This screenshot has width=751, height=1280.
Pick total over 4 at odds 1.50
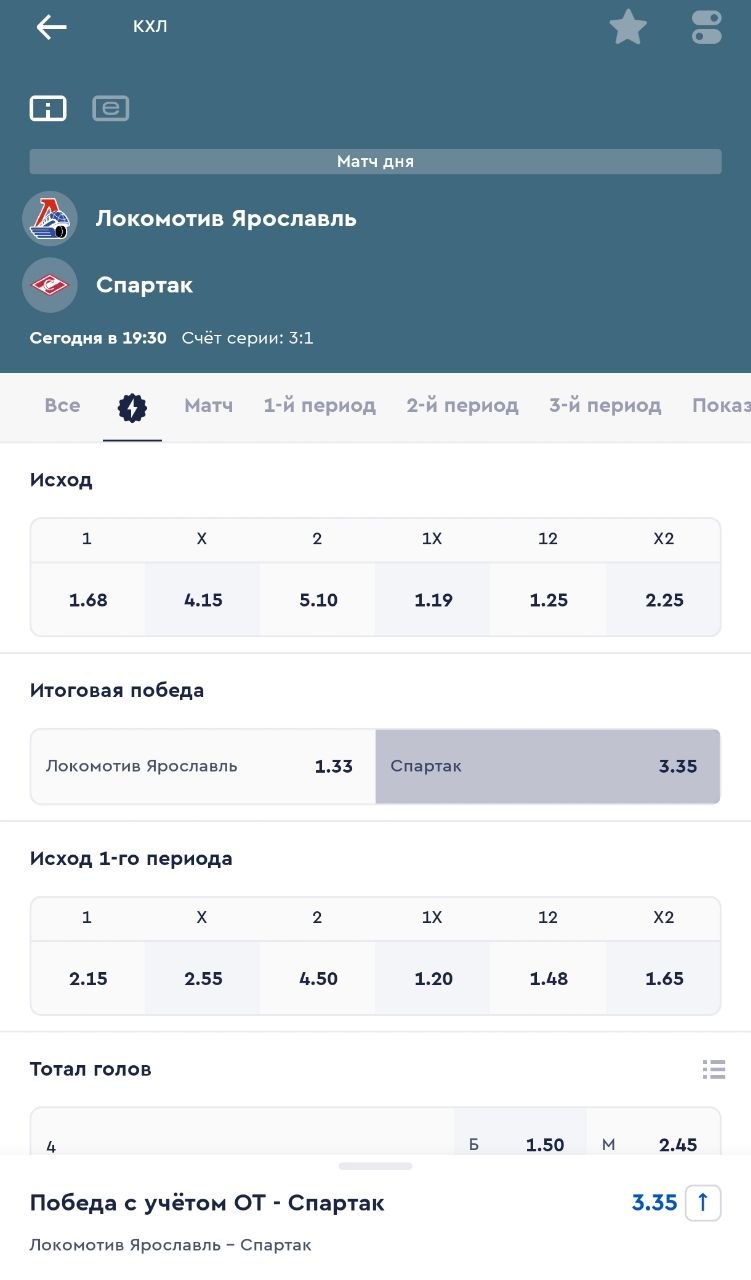[x=520, y=1144]
